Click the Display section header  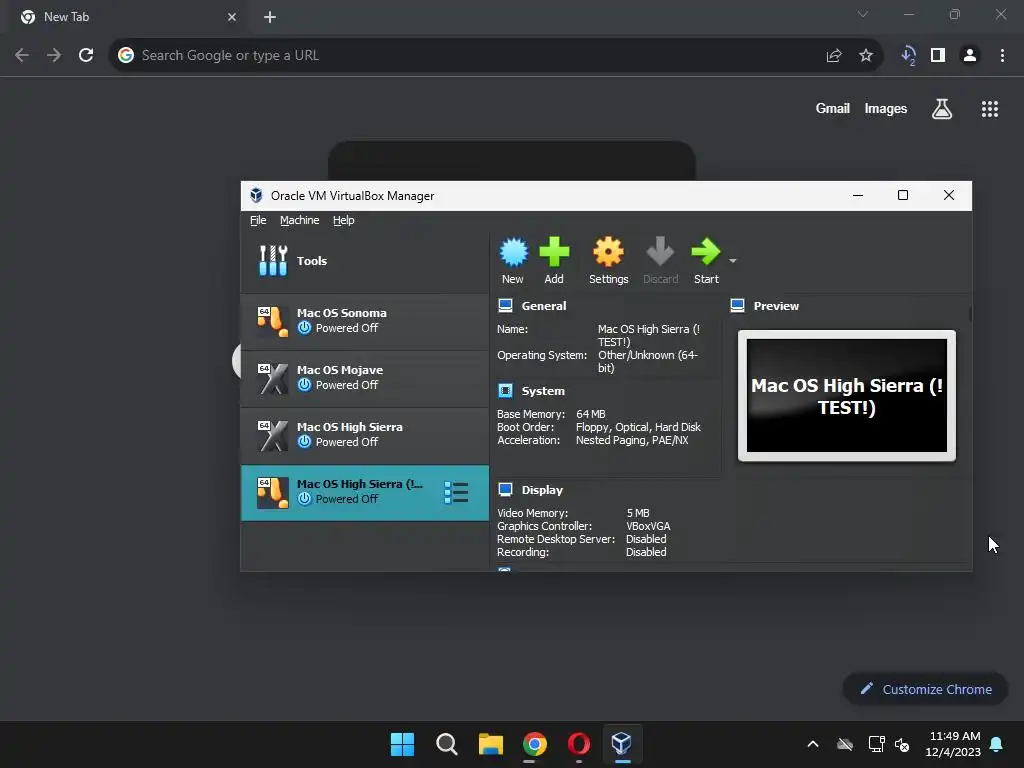point(542,490)
